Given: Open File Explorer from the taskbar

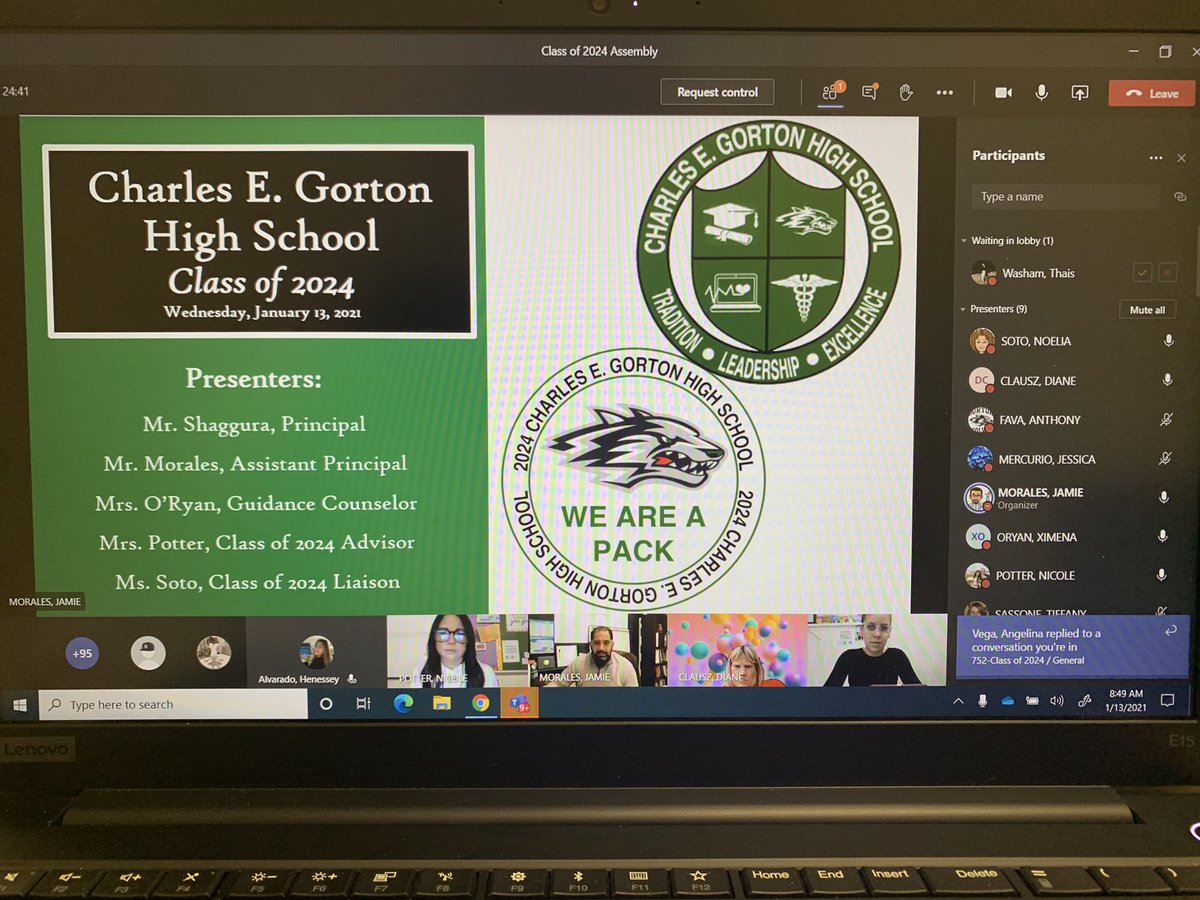Looking at the screenshot, I should point(441,704).
